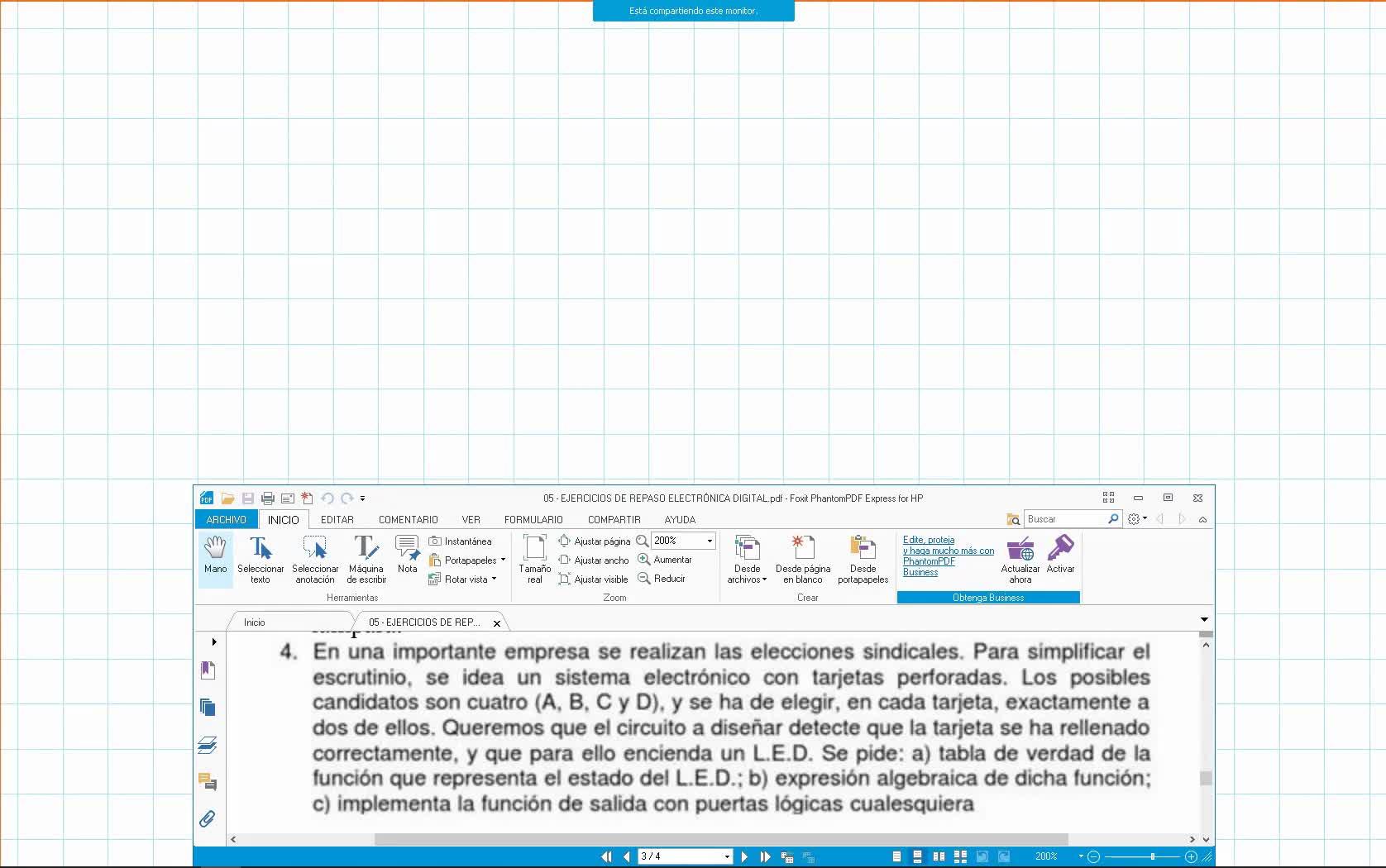The width and height of the screenshot is (1386, 868).
Task: Toggle the ribbon collapse arrow
Action: [x=1203, y=519]
